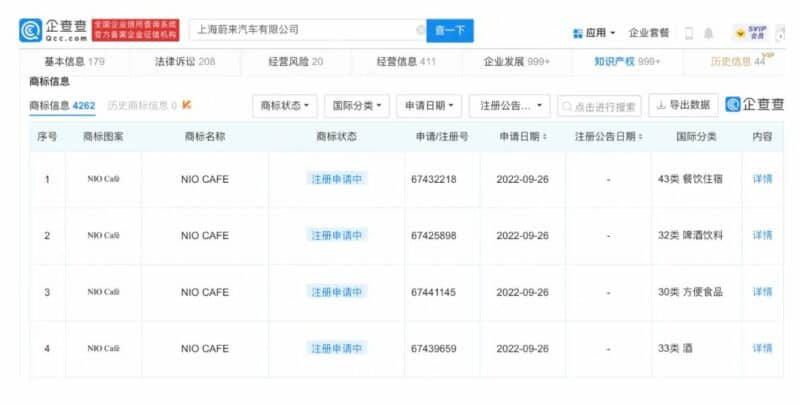Open notifications bell icon
Viewport: 800px width, 405px height.
coord(709,34)
